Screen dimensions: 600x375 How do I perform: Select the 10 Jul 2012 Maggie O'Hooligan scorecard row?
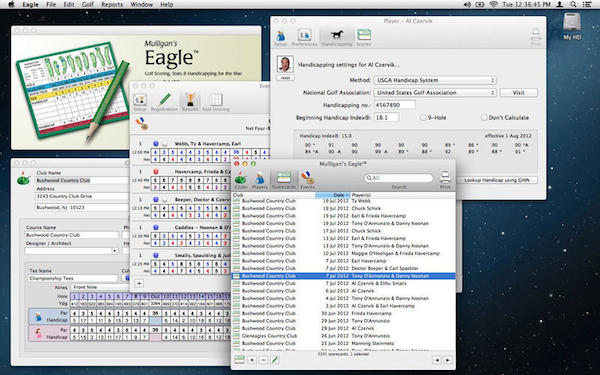point(343,253)
